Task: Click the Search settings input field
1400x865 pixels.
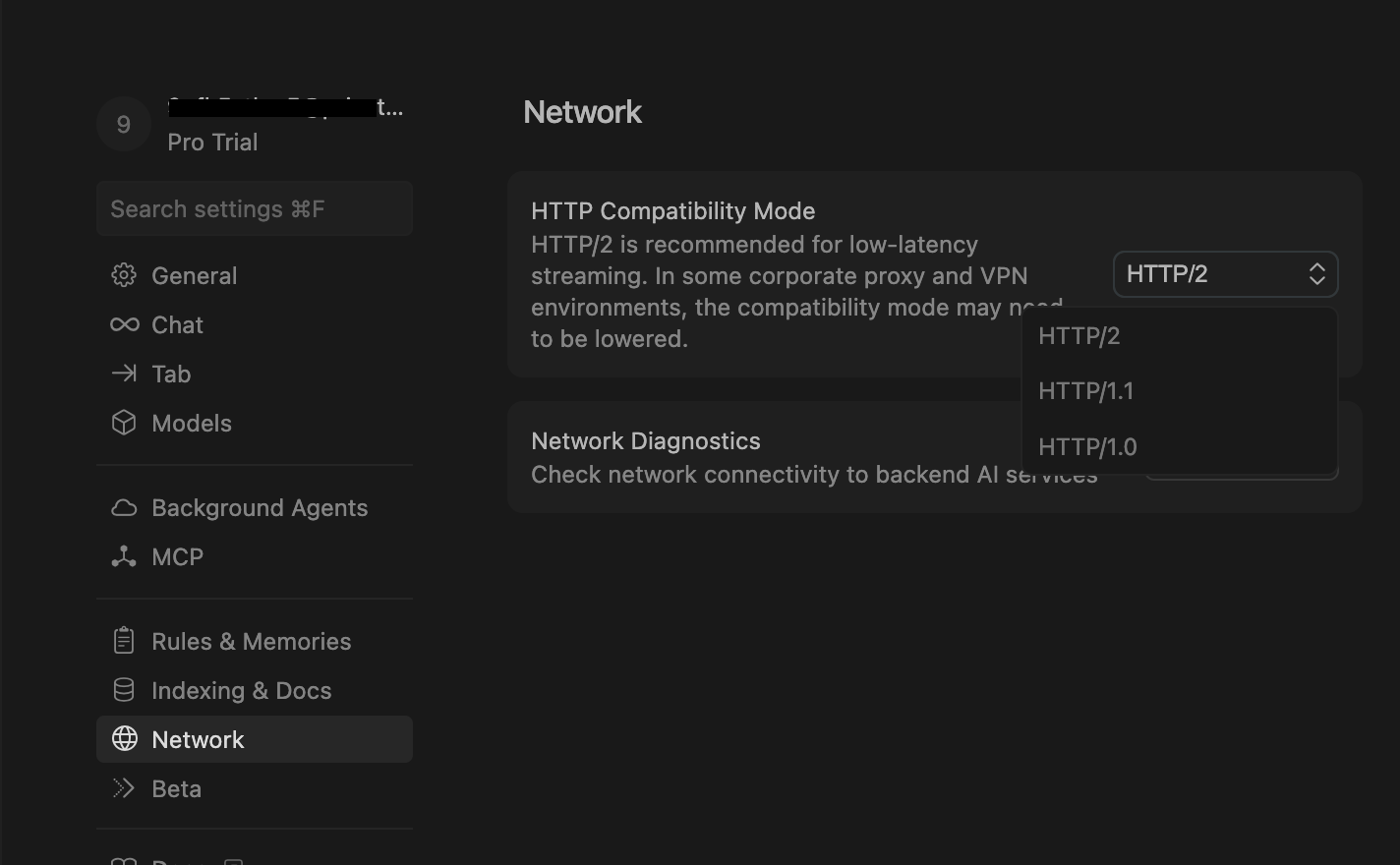Action: pyautogui.click(x=254, y=208)
